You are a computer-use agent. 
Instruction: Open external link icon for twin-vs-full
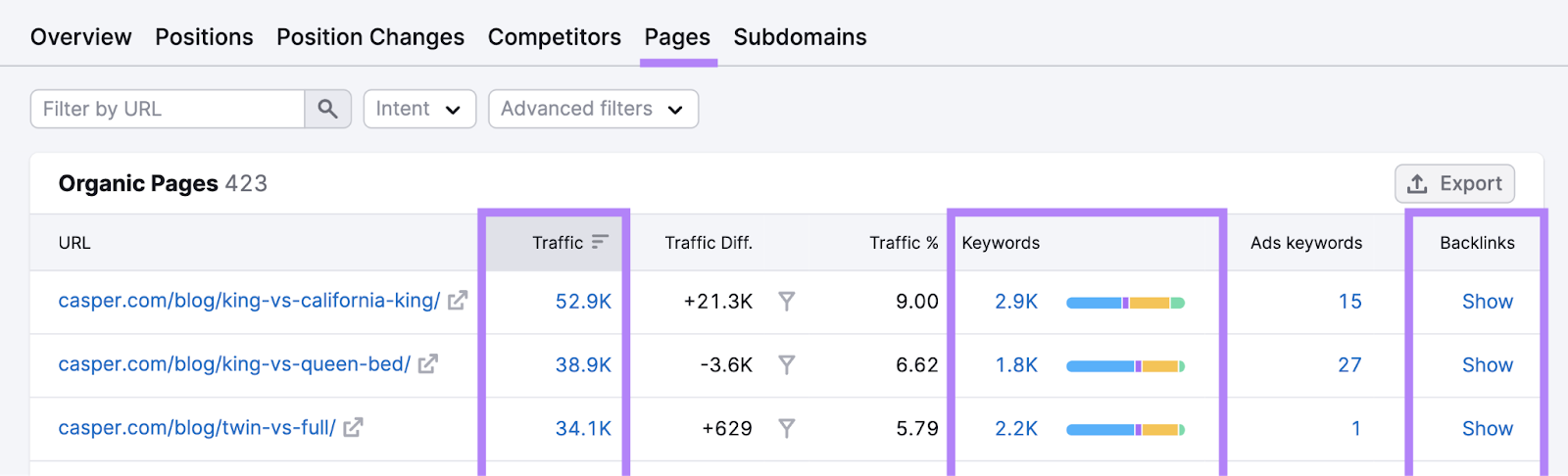coord(353,428)
